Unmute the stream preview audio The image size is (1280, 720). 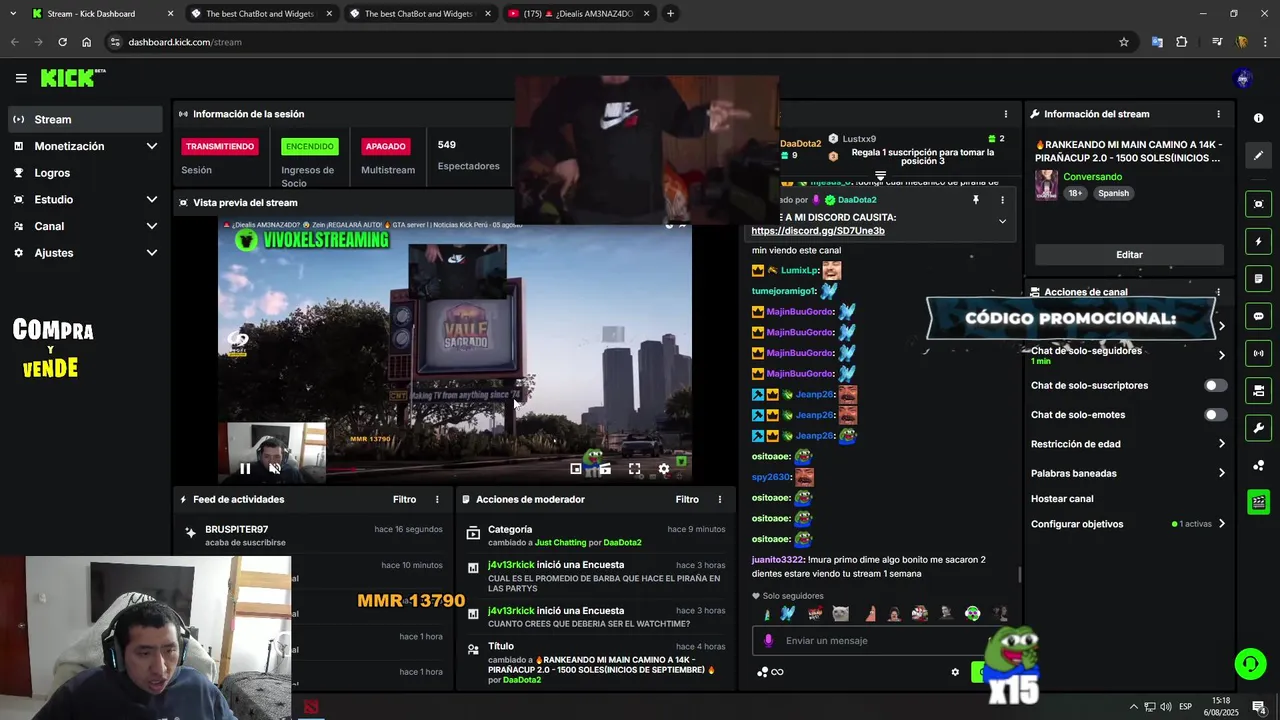click(x=274, y=468)
